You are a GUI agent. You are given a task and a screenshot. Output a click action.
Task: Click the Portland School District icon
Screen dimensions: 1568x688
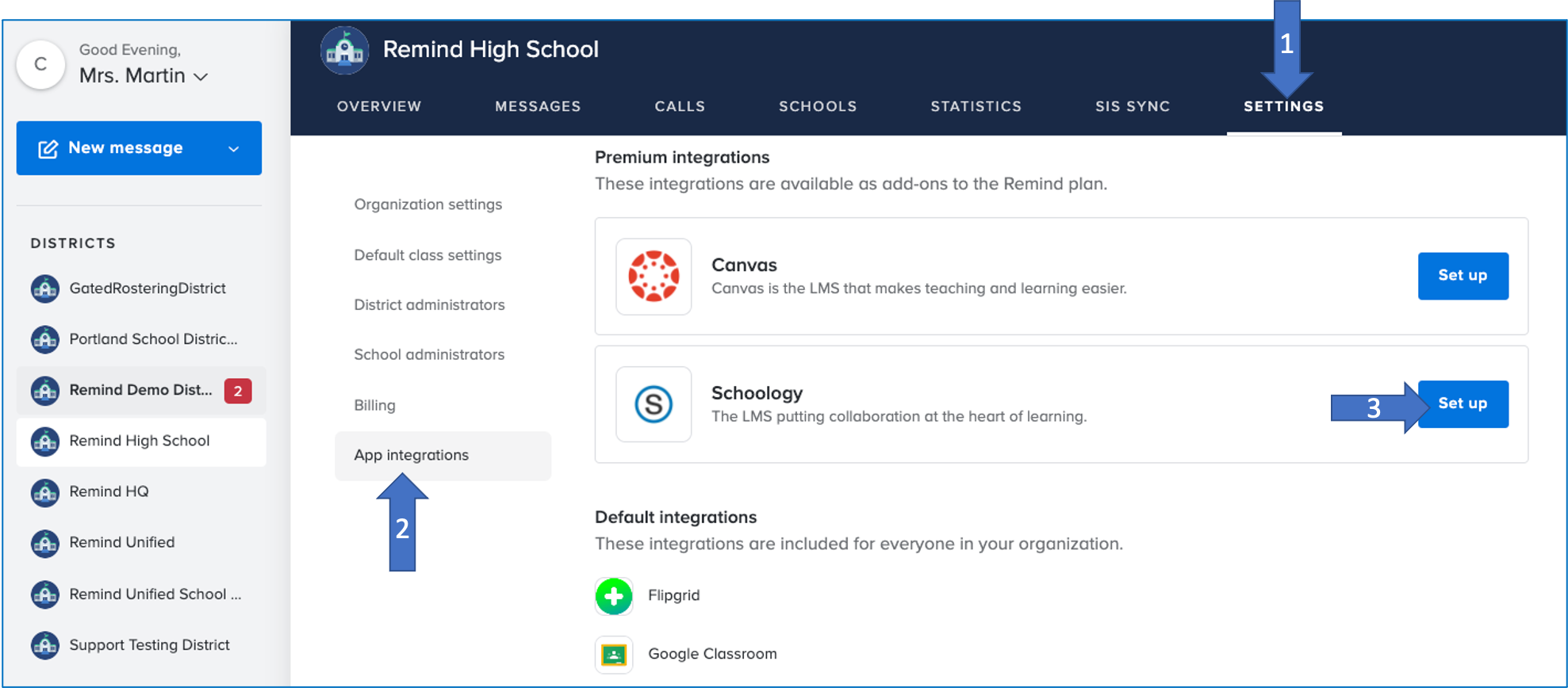tap(45, 339)
